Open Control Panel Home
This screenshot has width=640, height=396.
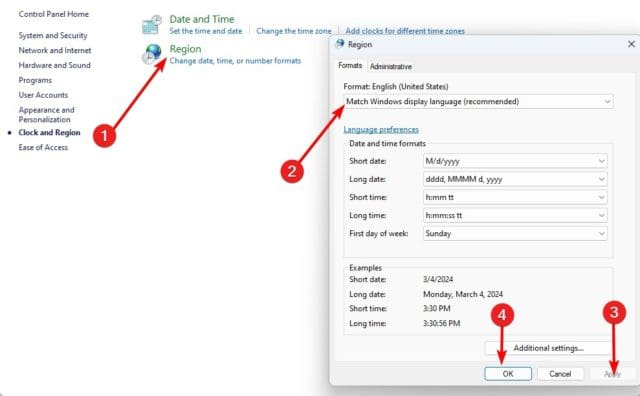pyautogui.click(x=53, y=14)
